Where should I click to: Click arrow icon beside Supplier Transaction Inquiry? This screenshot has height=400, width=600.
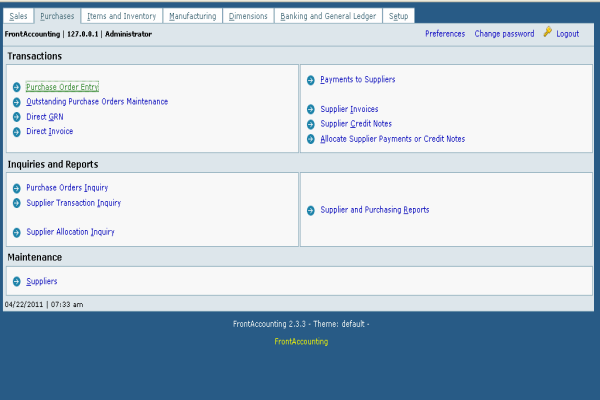16,203
